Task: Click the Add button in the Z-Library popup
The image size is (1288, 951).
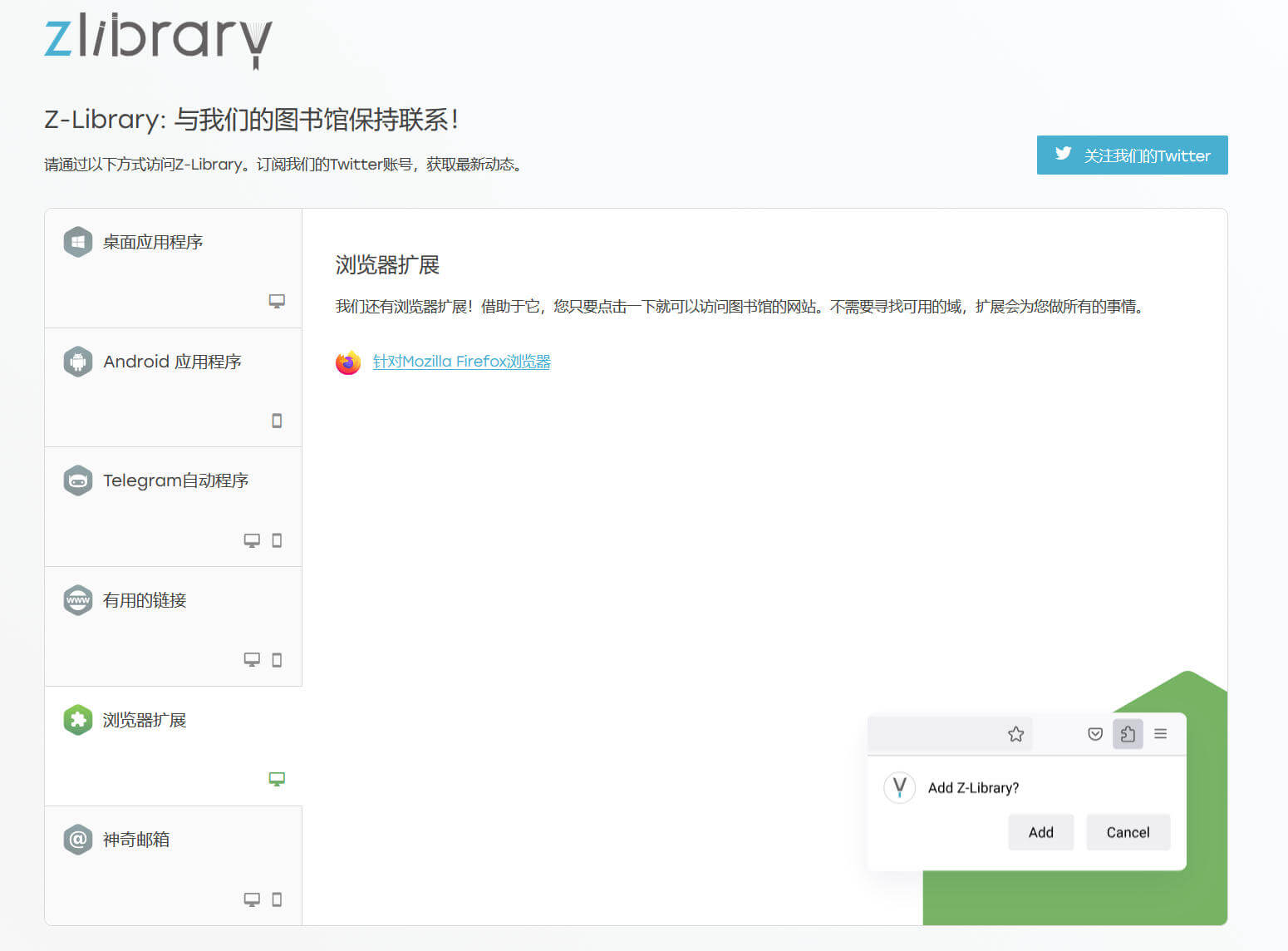Action: (1040, 832)
